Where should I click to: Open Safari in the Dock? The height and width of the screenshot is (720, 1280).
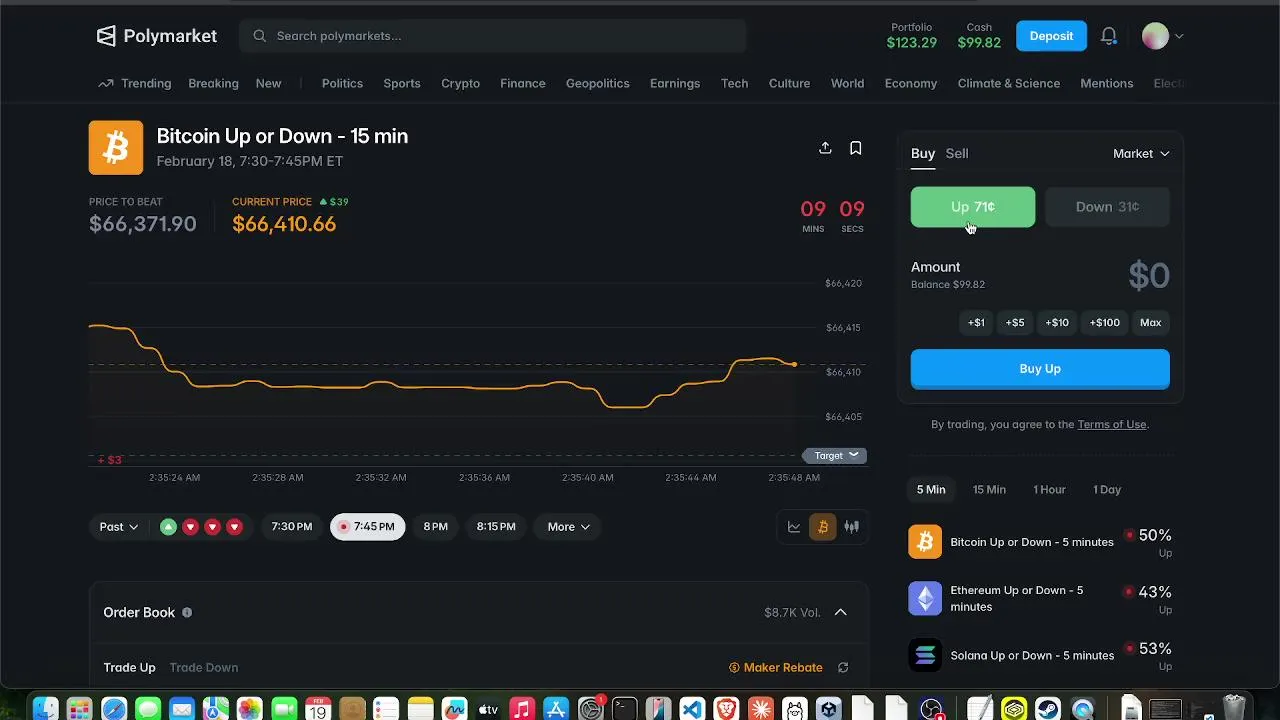tap(114, 708)
